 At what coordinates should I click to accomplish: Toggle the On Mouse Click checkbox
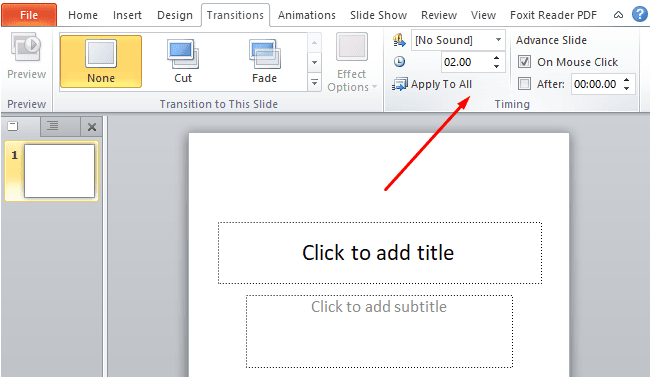(524, 62)
